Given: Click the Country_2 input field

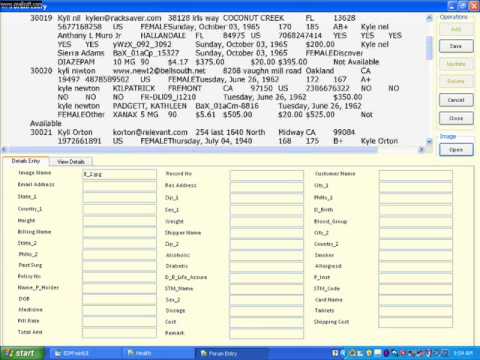Looking at the screenshot, I should pyautogui.click(x=415, y=244).
